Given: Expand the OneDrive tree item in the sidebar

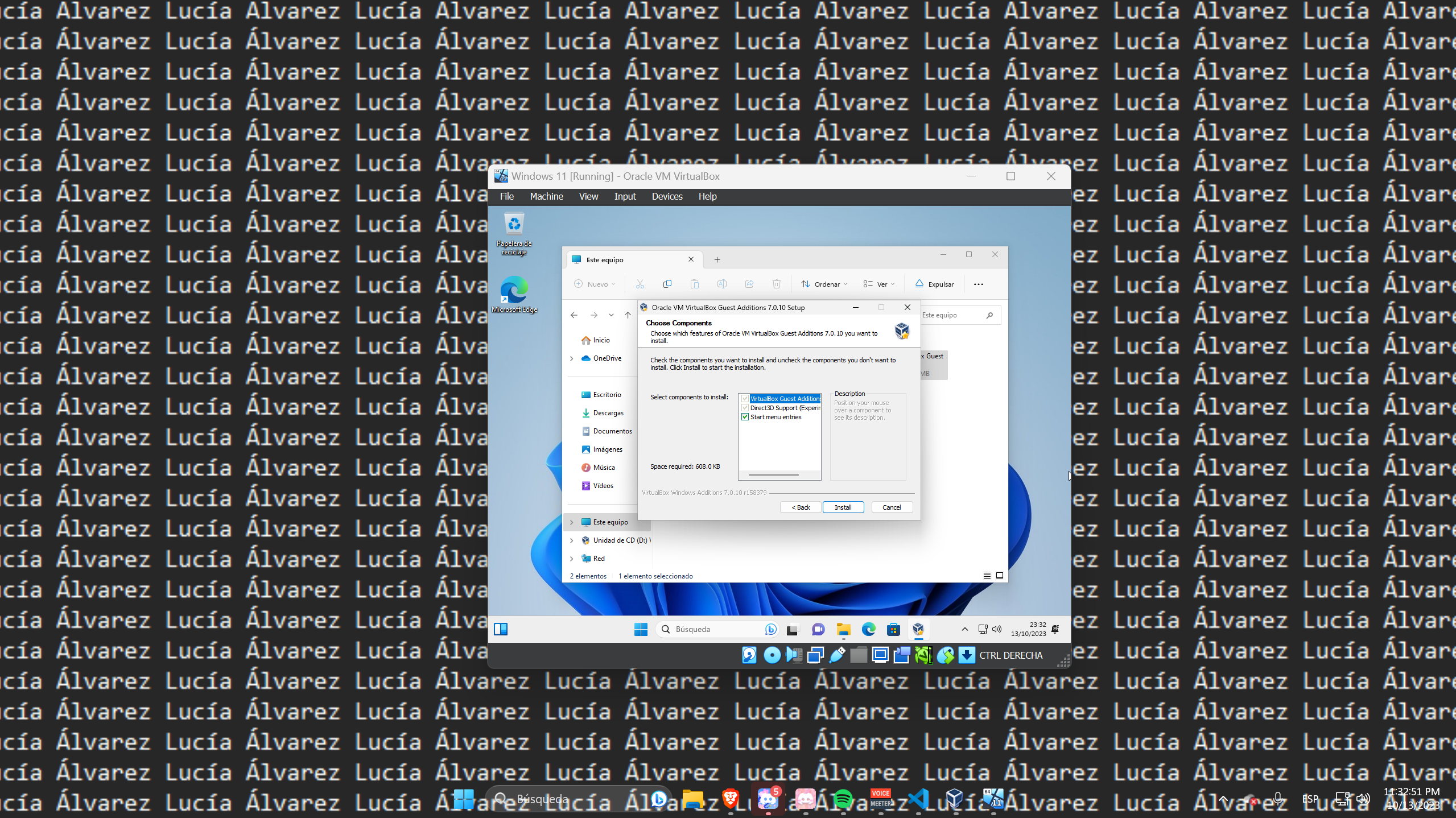Looking at the screenshot, I should 572,358.
